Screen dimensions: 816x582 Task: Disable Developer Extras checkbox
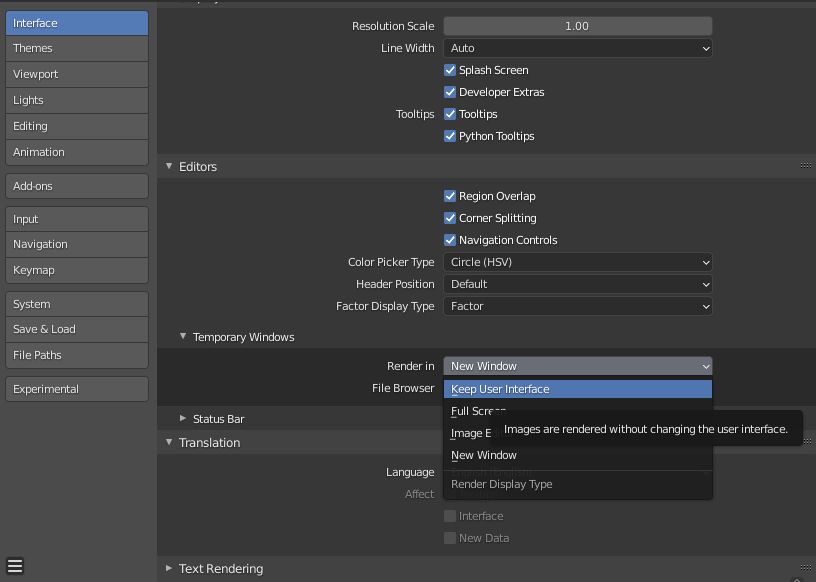pos(450,92)
